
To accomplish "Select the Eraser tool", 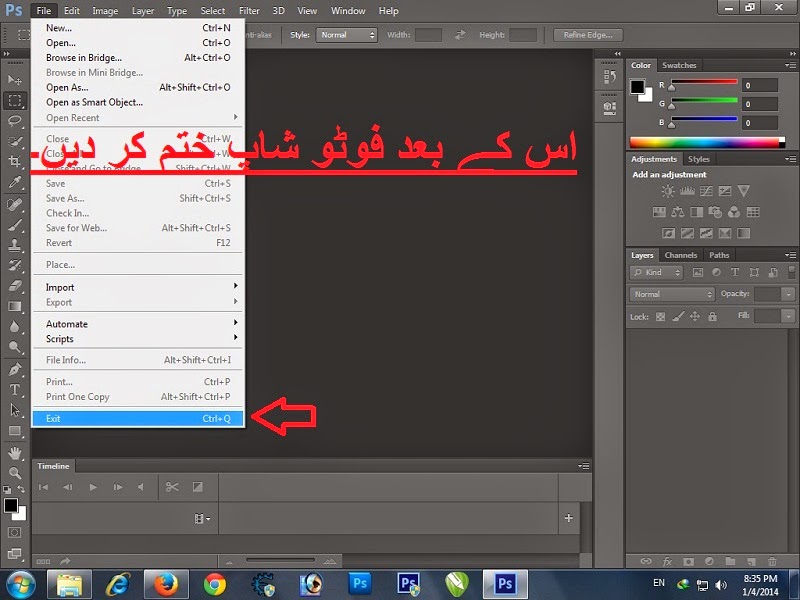I will [x=15, y=286].
